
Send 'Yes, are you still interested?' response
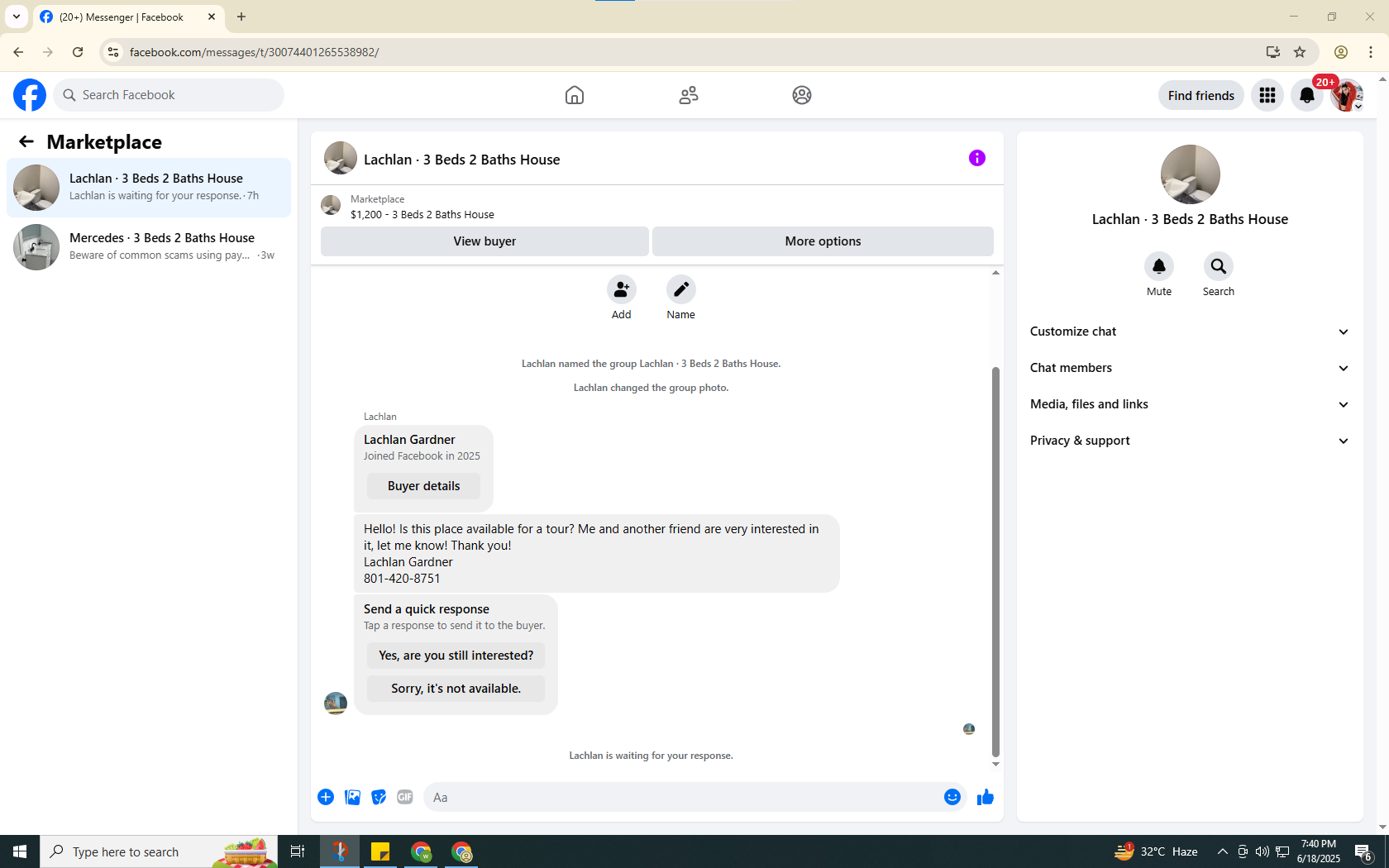(x=456, y=656)
